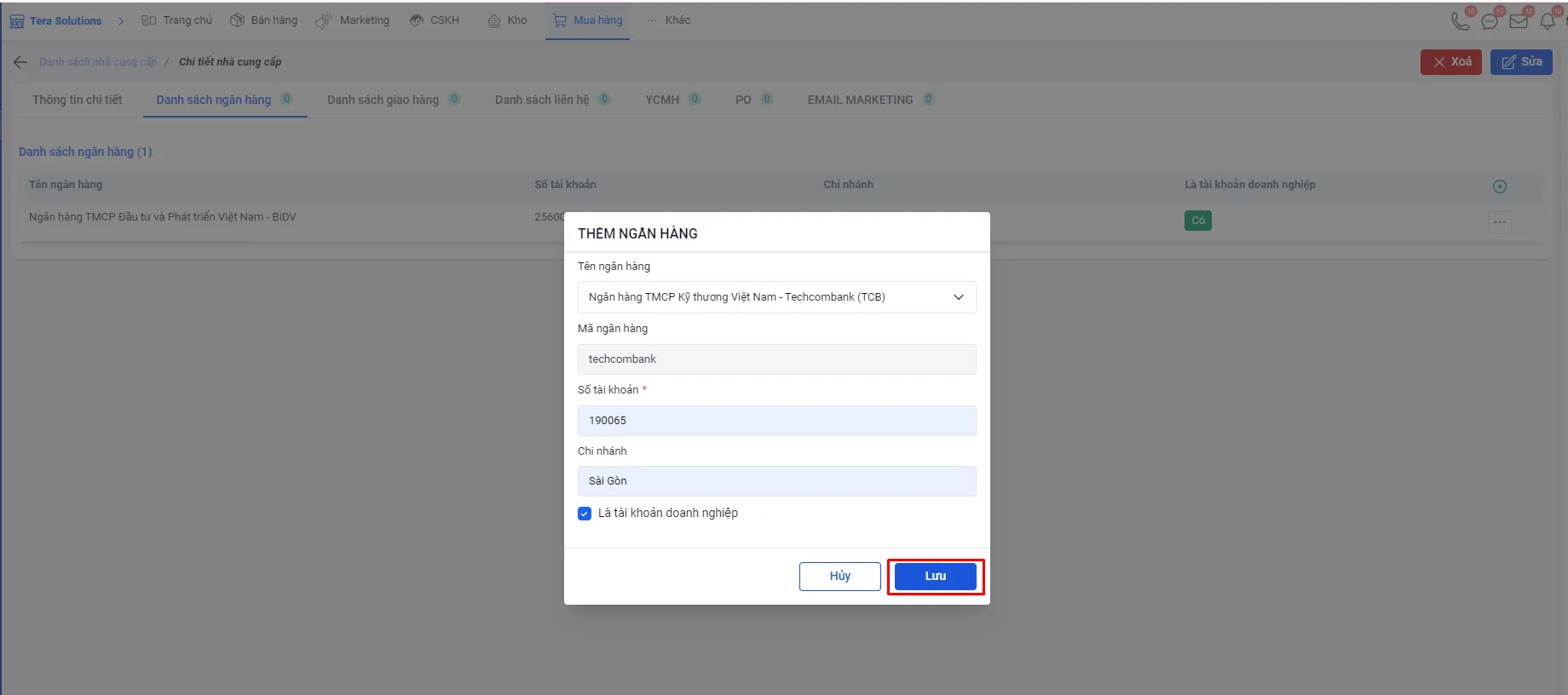The height and width of the screenshot is (695, 1568).
Task: Open the Tên ngân hàng dropdown
Action: (x=776, y=297)
